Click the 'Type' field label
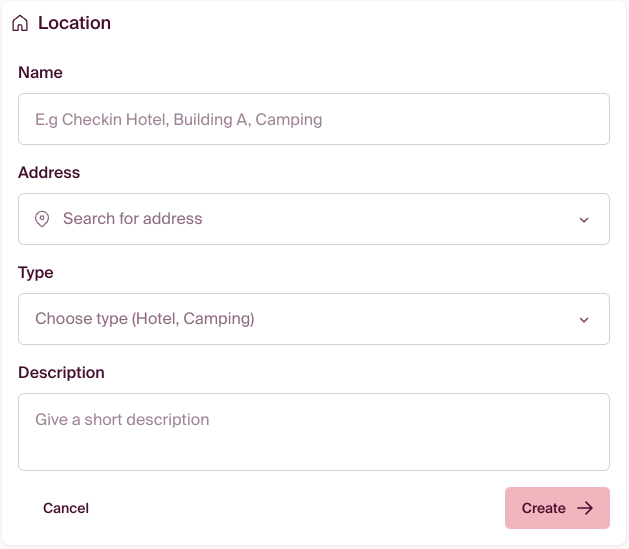This screenshot has width=629, height=549. click(36, 273)
